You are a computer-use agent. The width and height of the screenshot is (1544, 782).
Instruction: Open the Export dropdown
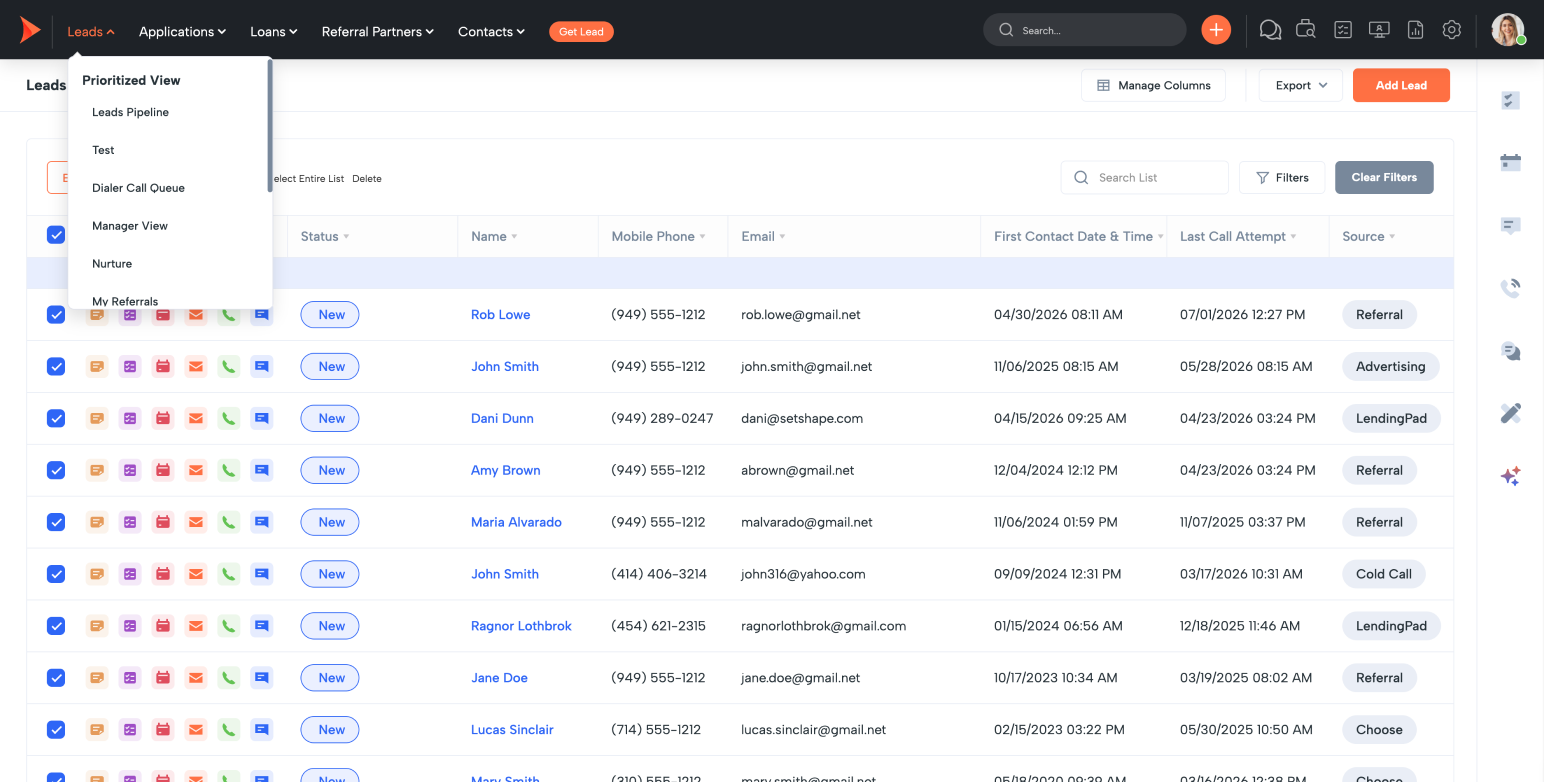[1300, 85]
